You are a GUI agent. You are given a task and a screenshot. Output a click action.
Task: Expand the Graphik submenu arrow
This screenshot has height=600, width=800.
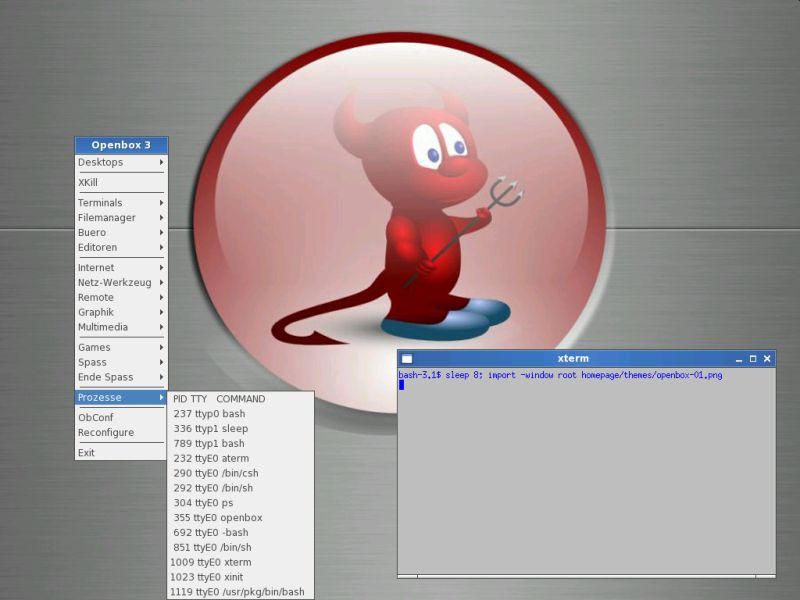pos(161,312)
